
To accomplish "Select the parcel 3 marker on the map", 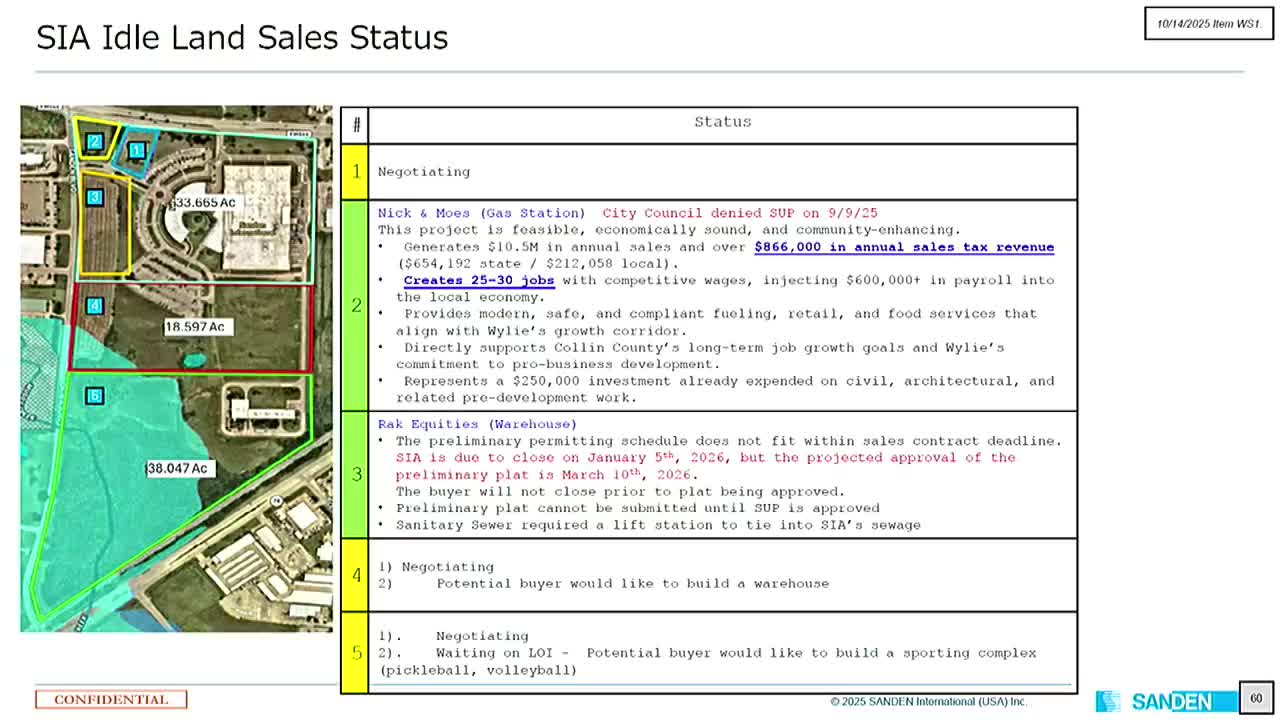I will tap(94, 197).
